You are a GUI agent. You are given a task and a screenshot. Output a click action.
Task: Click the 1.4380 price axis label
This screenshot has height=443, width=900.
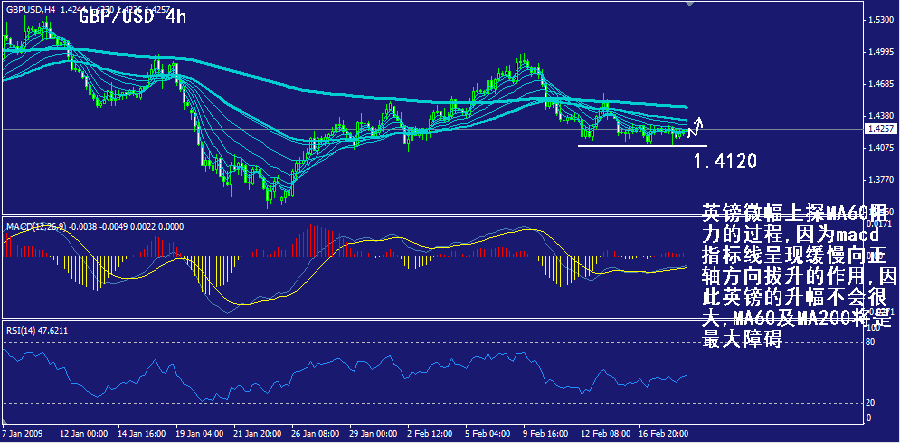click(x=882, y=116)
